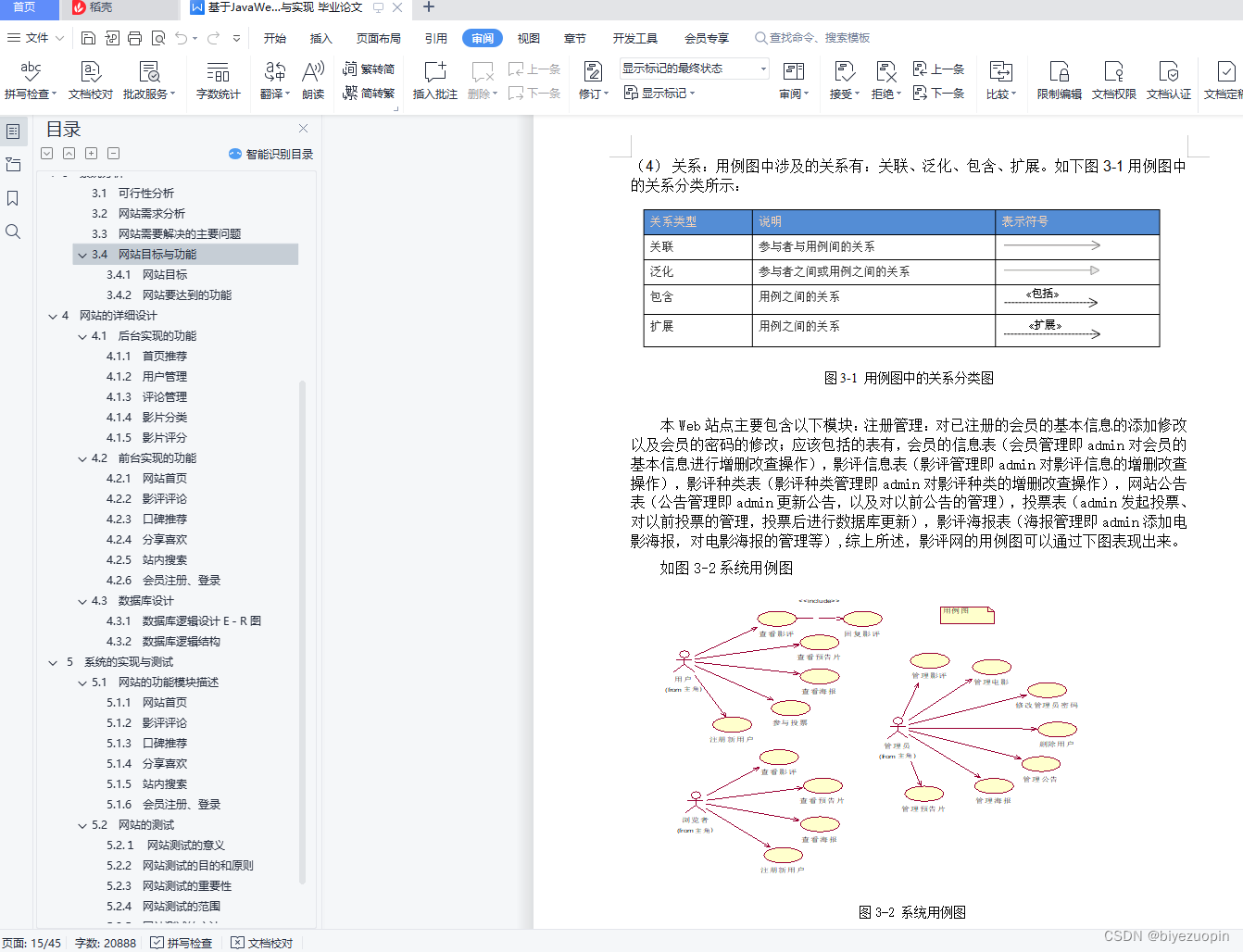The image size is (1243, 952).
Task: Open the spell check tool (拼写检查)
Action: [x=31, y=81]
